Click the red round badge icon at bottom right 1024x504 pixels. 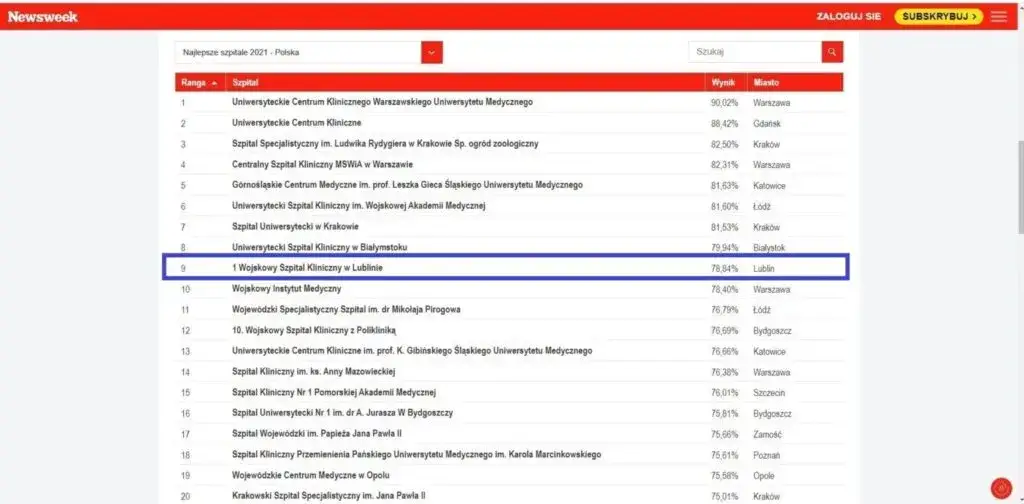tap(1001, 488)
